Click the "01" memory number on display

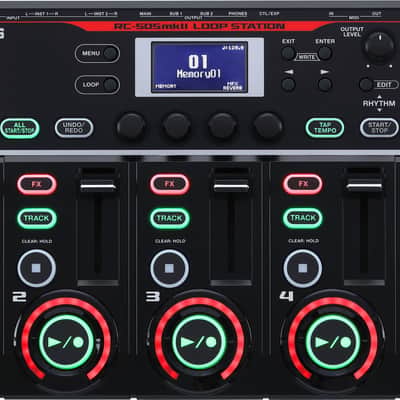[198, 61]
